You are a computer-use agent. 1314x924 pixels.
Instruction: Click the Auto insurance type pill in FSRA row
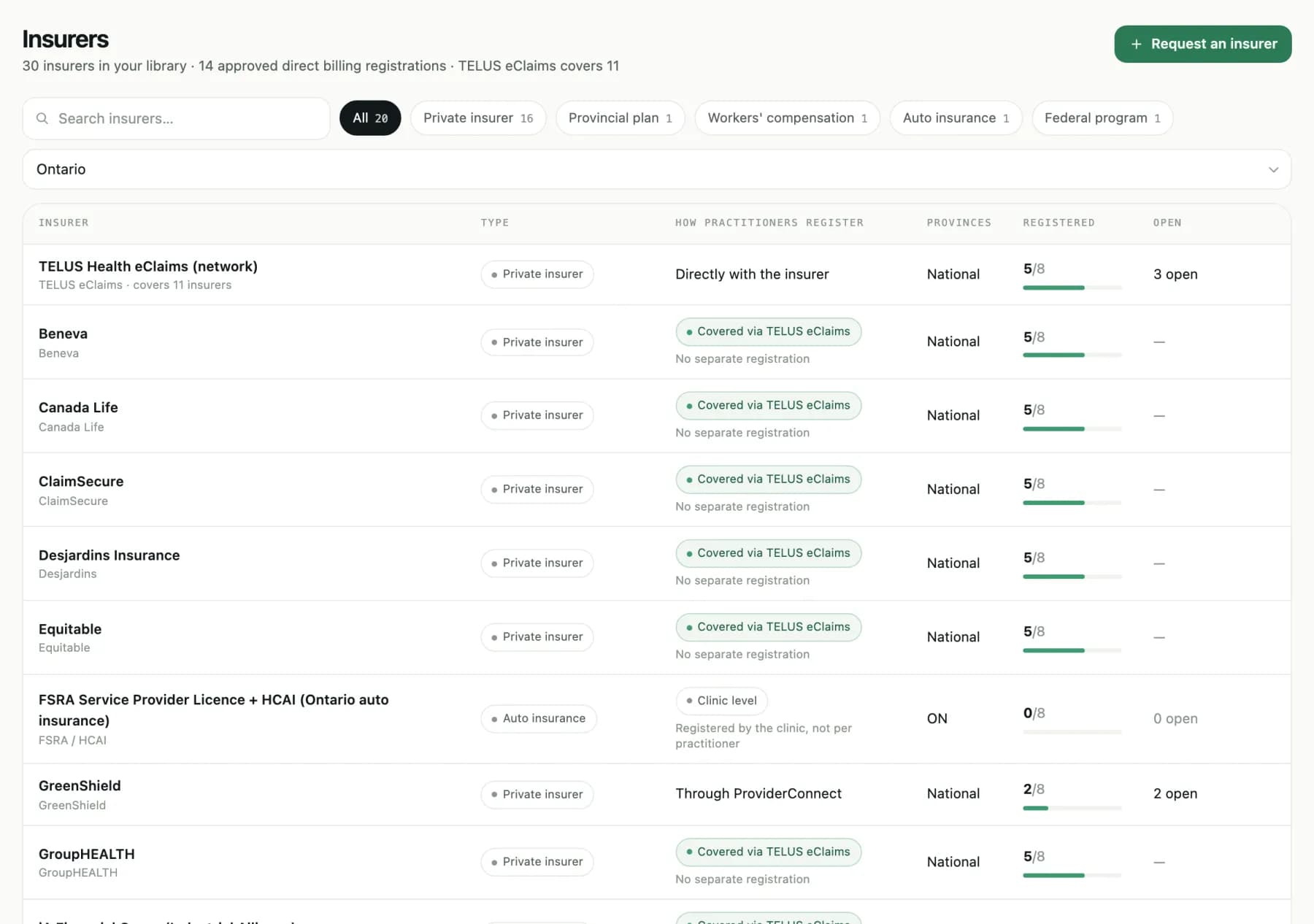[539, 718]
